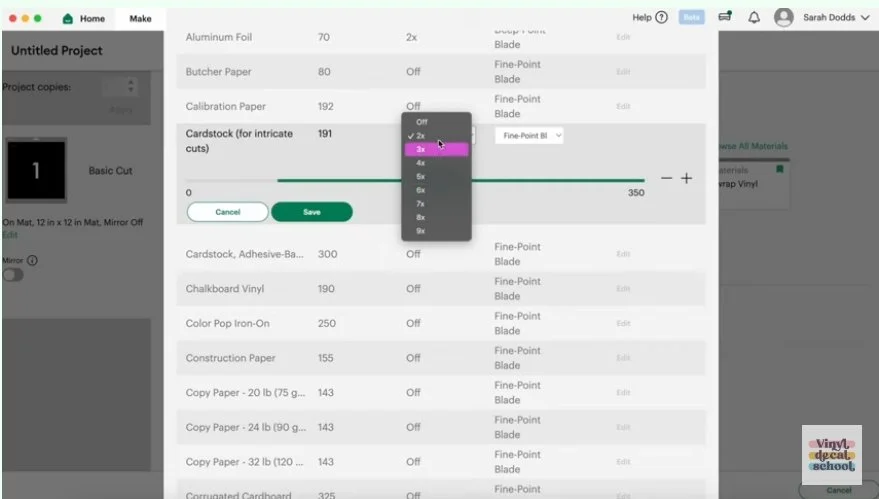879x499 pixels.
Task: Click Edit for Color Pop Iron-On
Action: (x=623, y=324)
